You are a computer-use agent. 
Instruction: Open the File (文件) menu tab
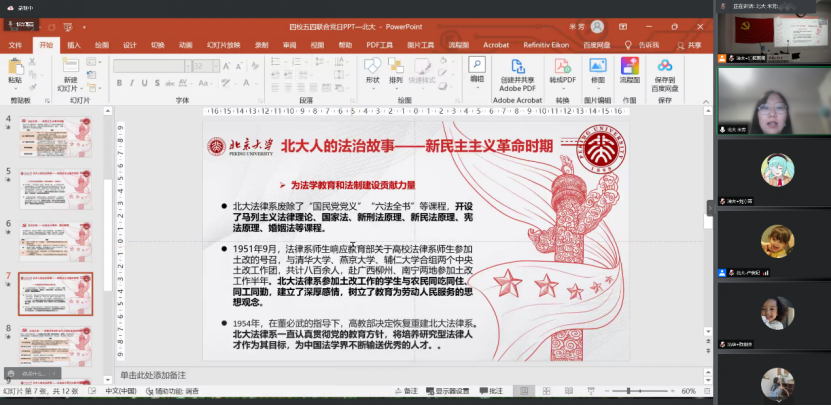pyautogui.click(x=15, y=45)
